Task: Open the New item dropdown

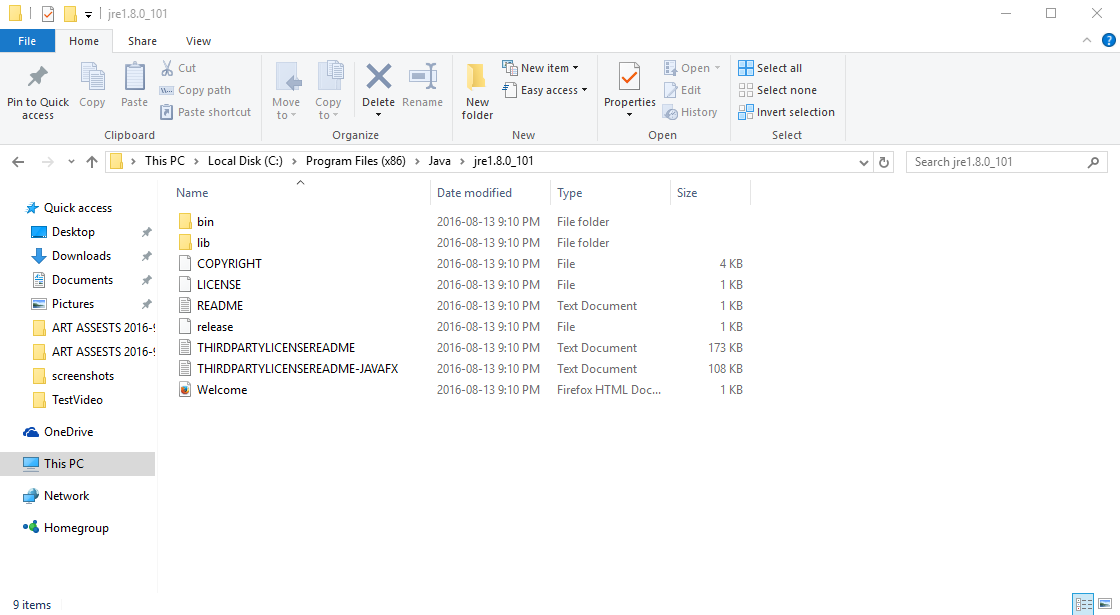Action: click(541, 68)
